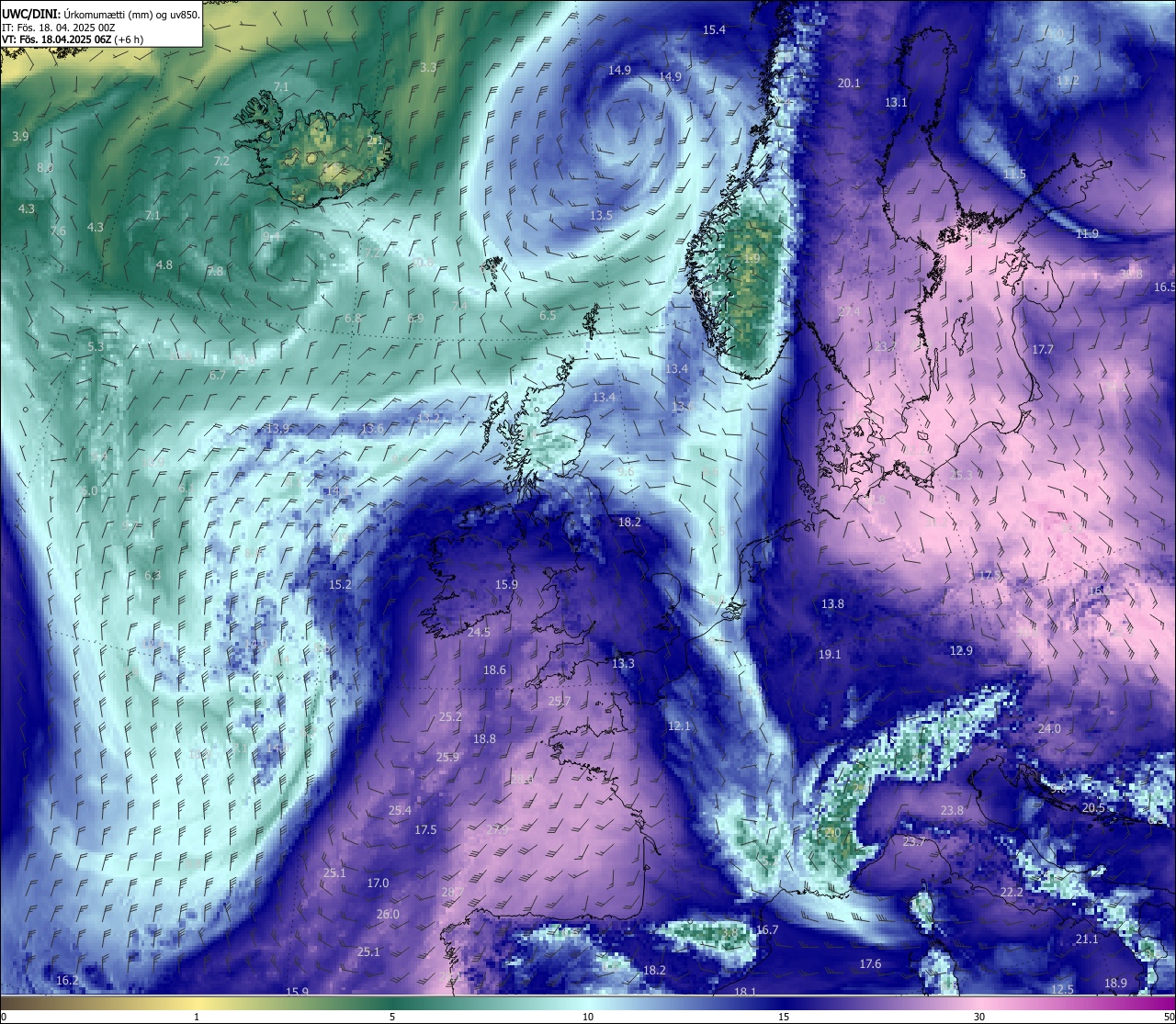Screen dimensions: 1176x1024
Task: Click the 16.5 value at the map's eastern edge
Action: click(1164, 287)
